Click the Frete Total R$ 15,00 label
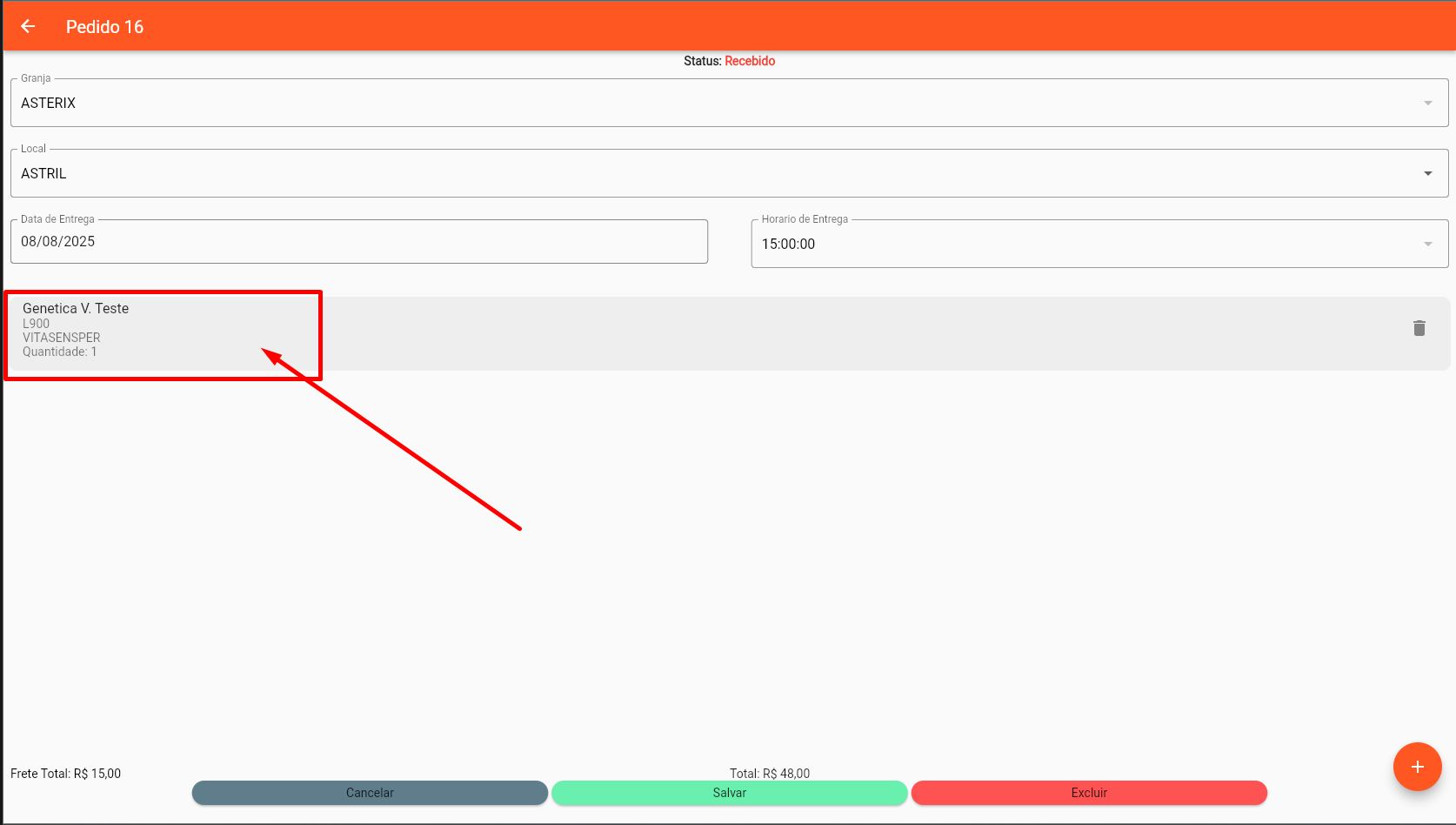This screenshot has width=1456, height=825. [x=66, y=774]
